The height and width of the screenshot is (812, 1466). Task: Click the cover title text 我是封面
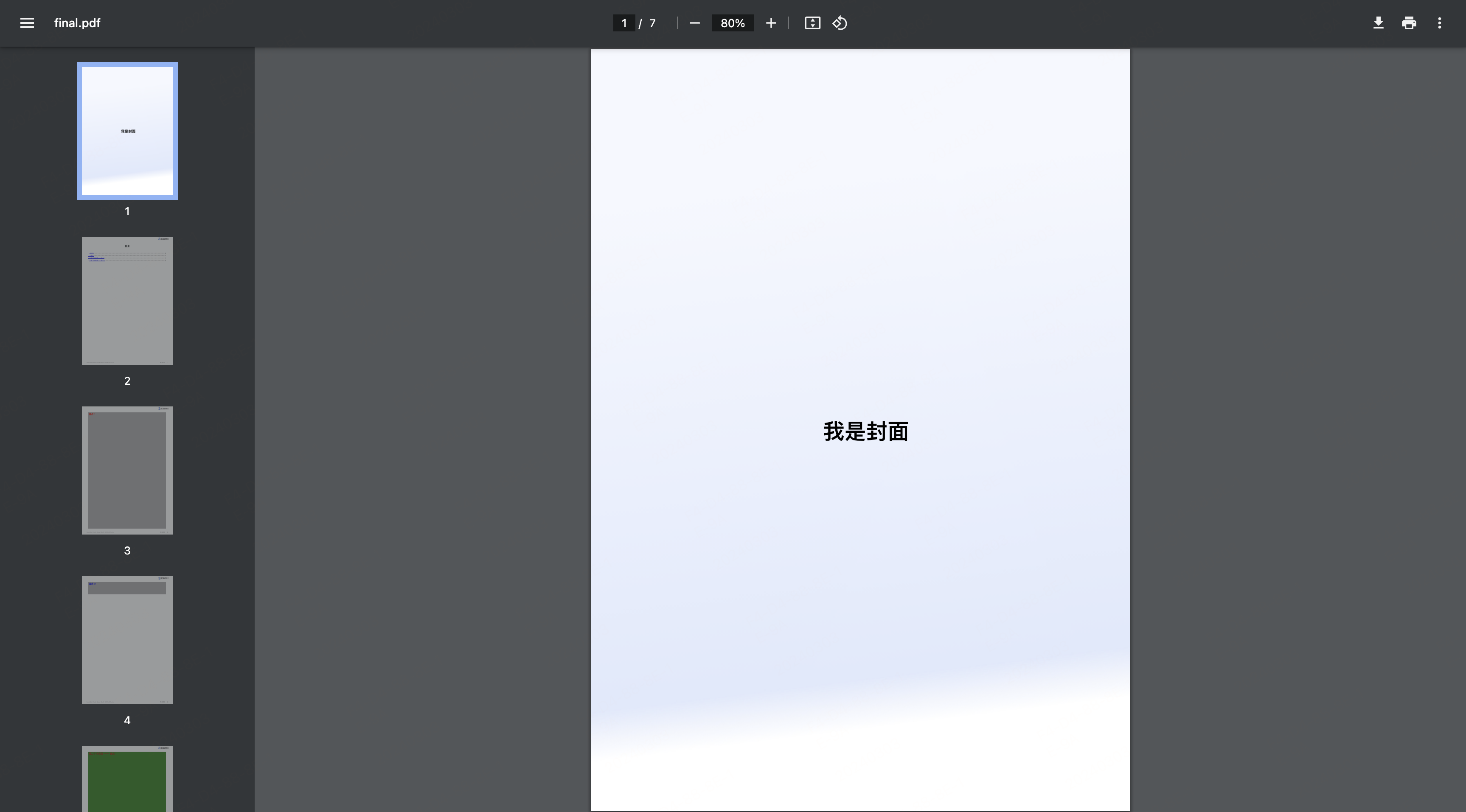click(x=865, y=431)
